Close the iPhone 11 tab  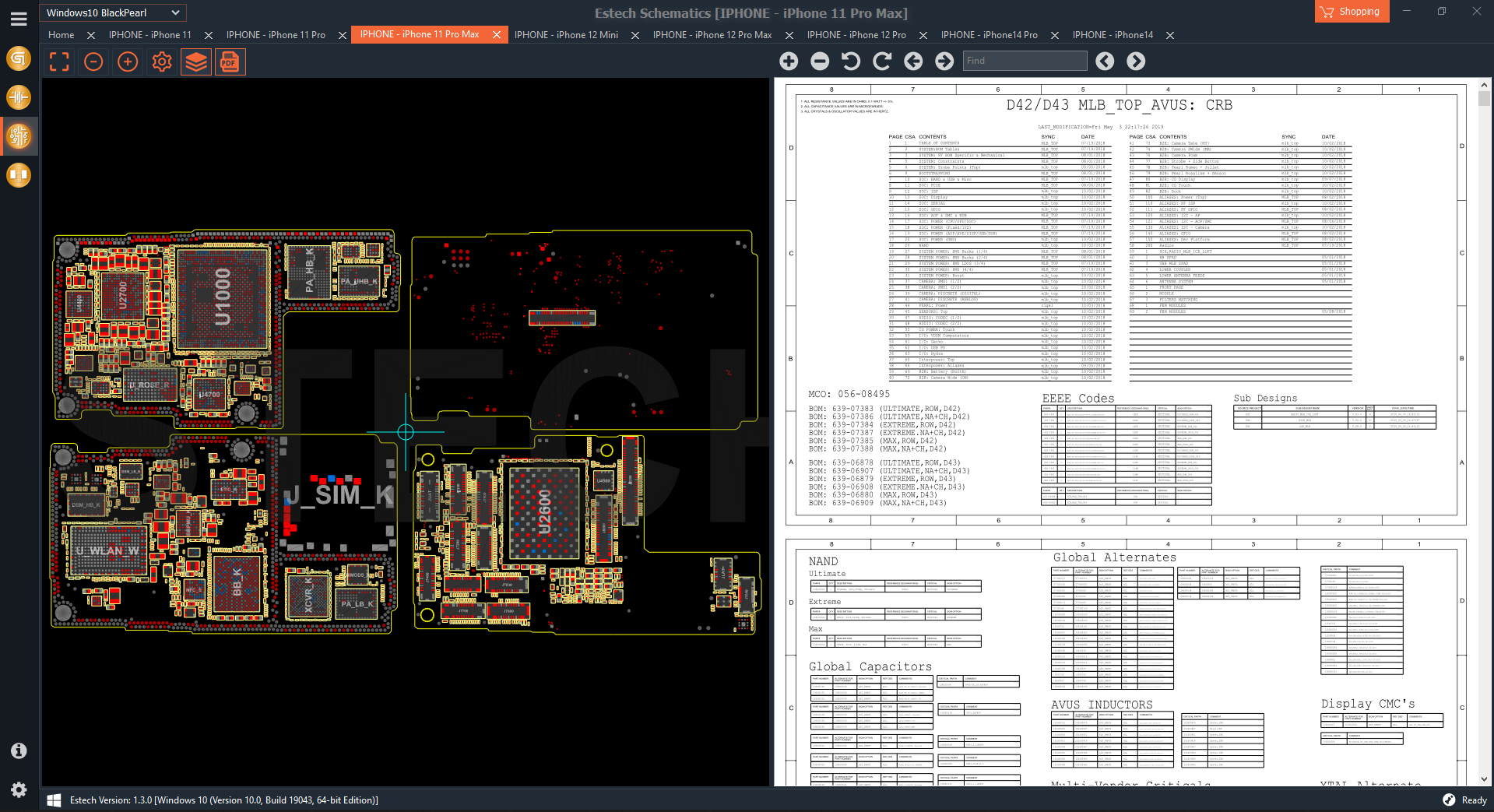pos(209,35)
